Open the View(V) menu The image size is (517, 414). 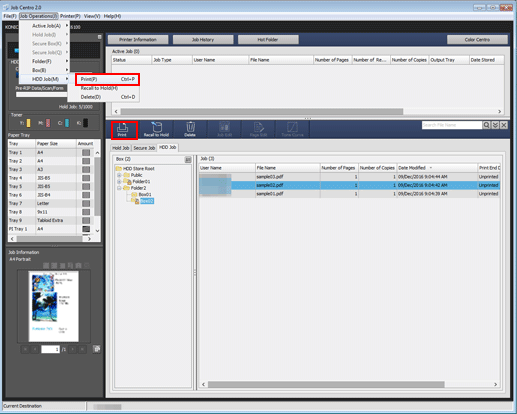pos(92,16)
